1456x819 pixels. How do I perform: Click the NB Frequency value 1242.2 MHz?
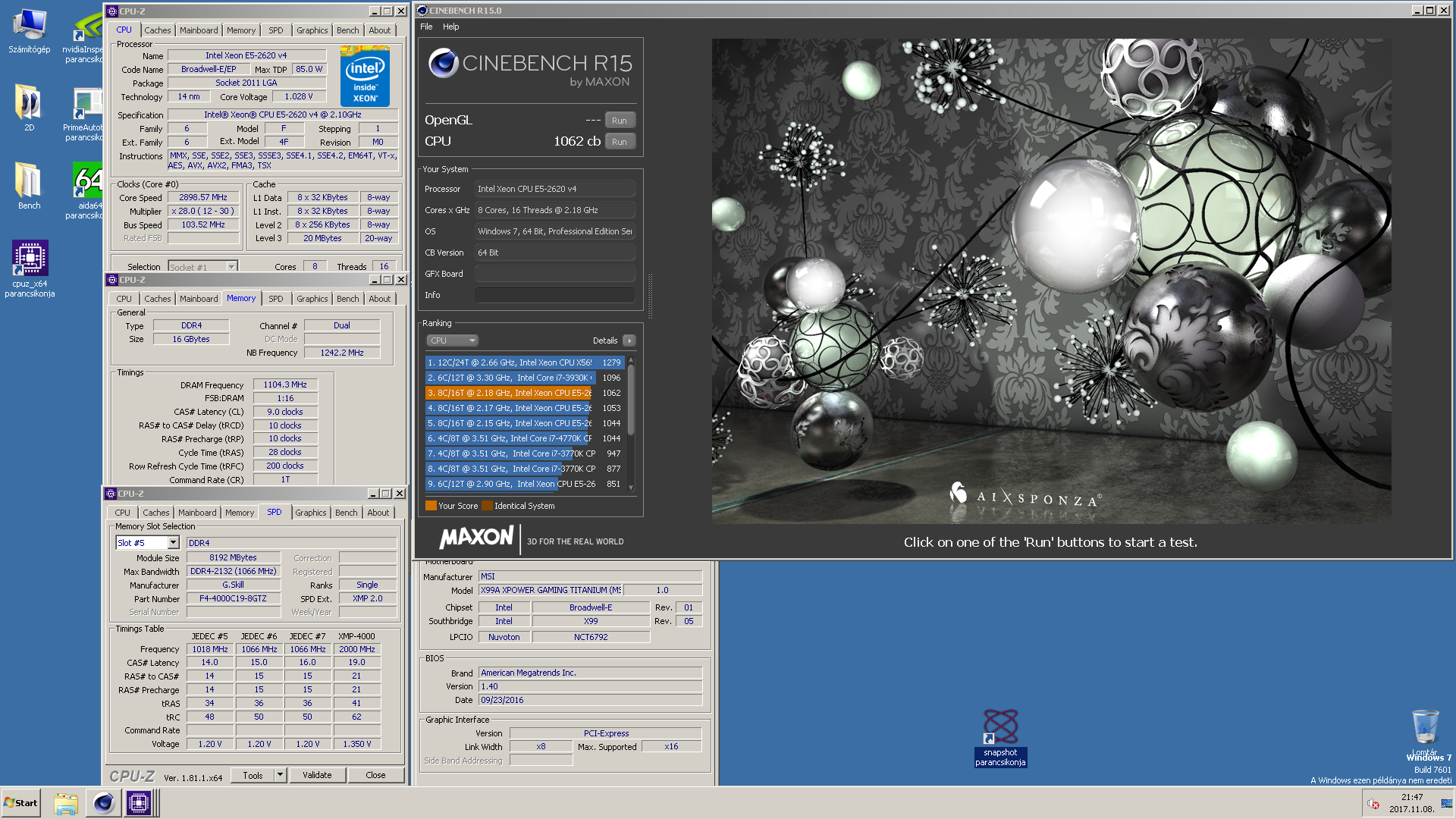[342, 353]
